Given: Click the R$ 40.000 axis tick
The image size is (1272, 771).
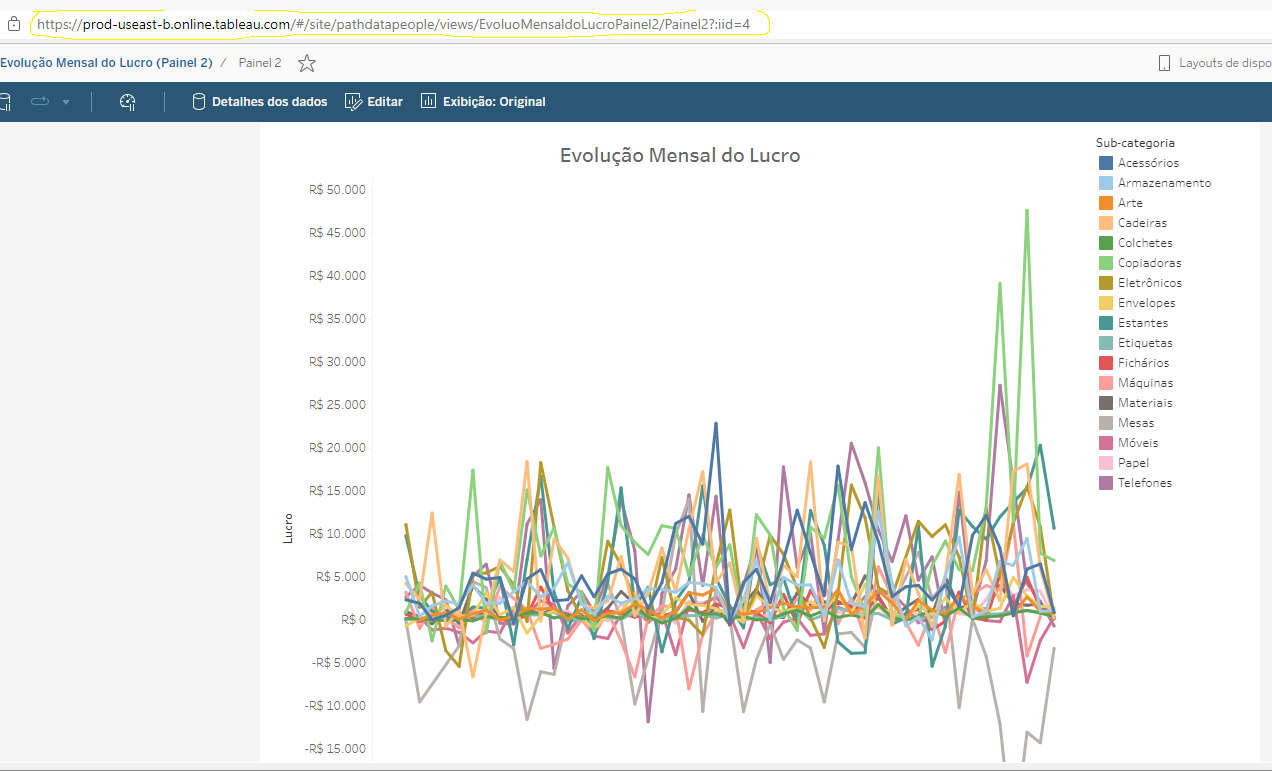Looking at the screenshot, I should pyautogui.click(x=338, y=275).
